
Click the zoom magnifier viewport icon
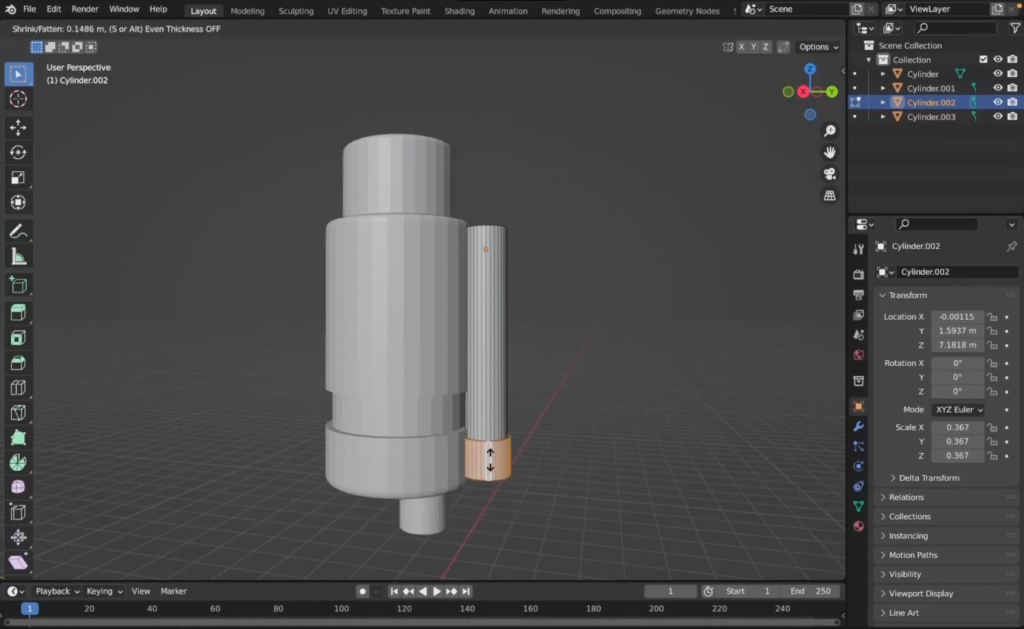(829, 131)
